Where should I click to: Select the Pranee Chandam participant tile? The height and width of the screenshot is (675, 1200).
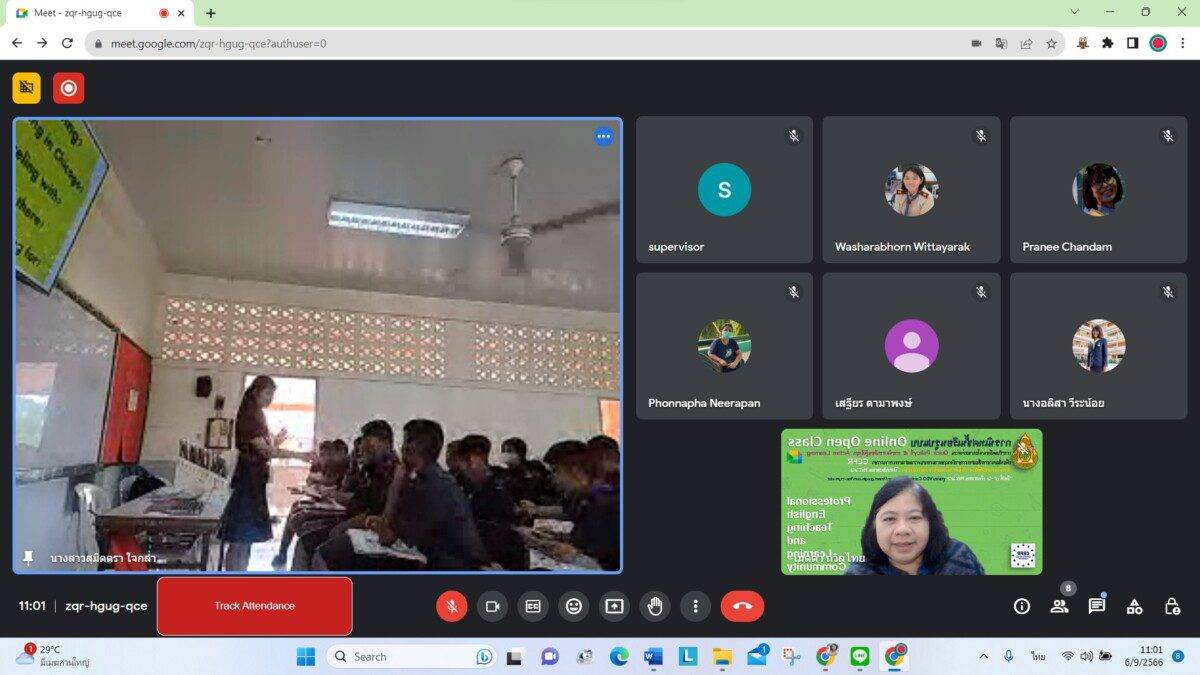pyautogui.click(x=1098, y=190)
